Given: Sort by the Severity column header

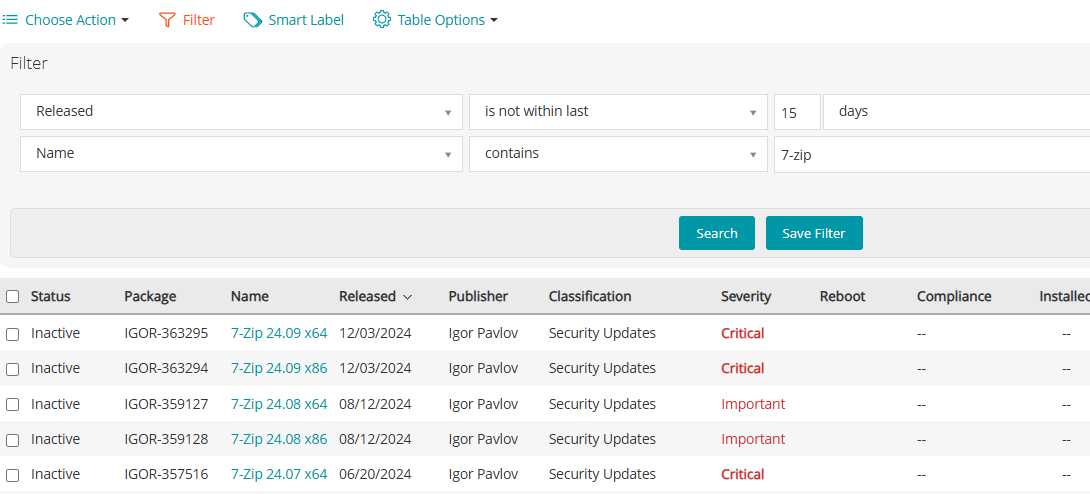Looking at the screenshot, I should (x=746, y=297).
